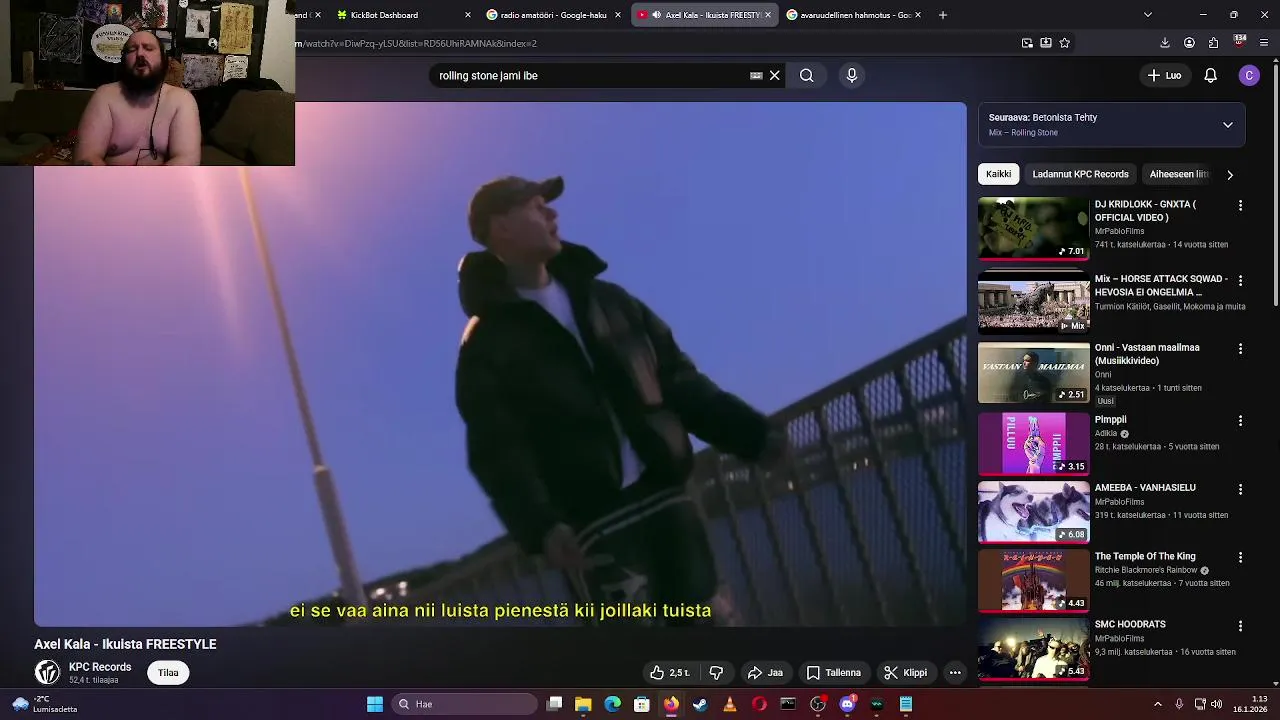The image size is (1280, 720).
Task: Open Discord from the taskbar
Action: pyautogui.click(x=847, y=704)
